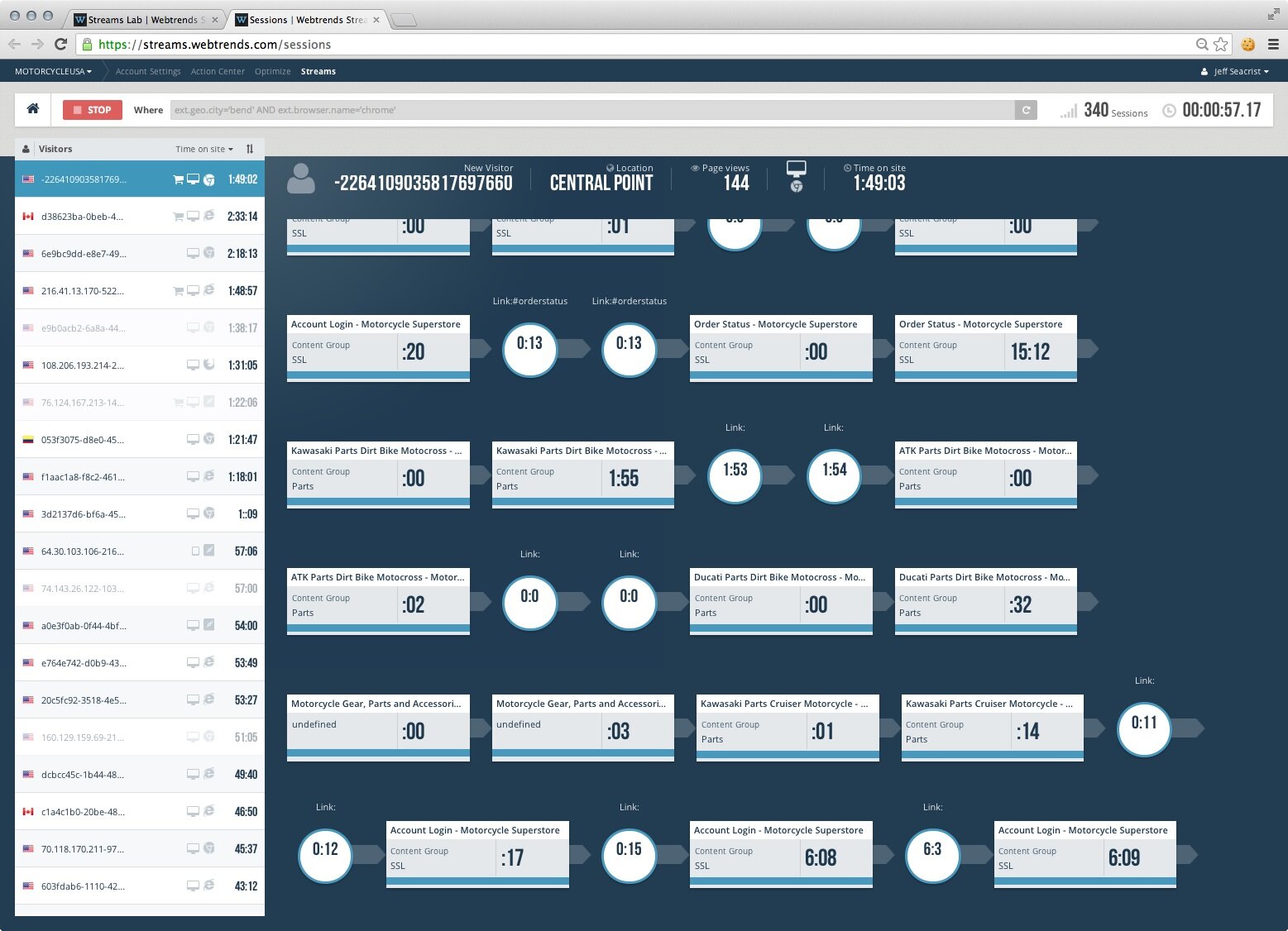Click the shopping cart icon on the selected visitor
Image resolution: width=1288 pixels, height=931 pixels.
(x=178, y=179)
